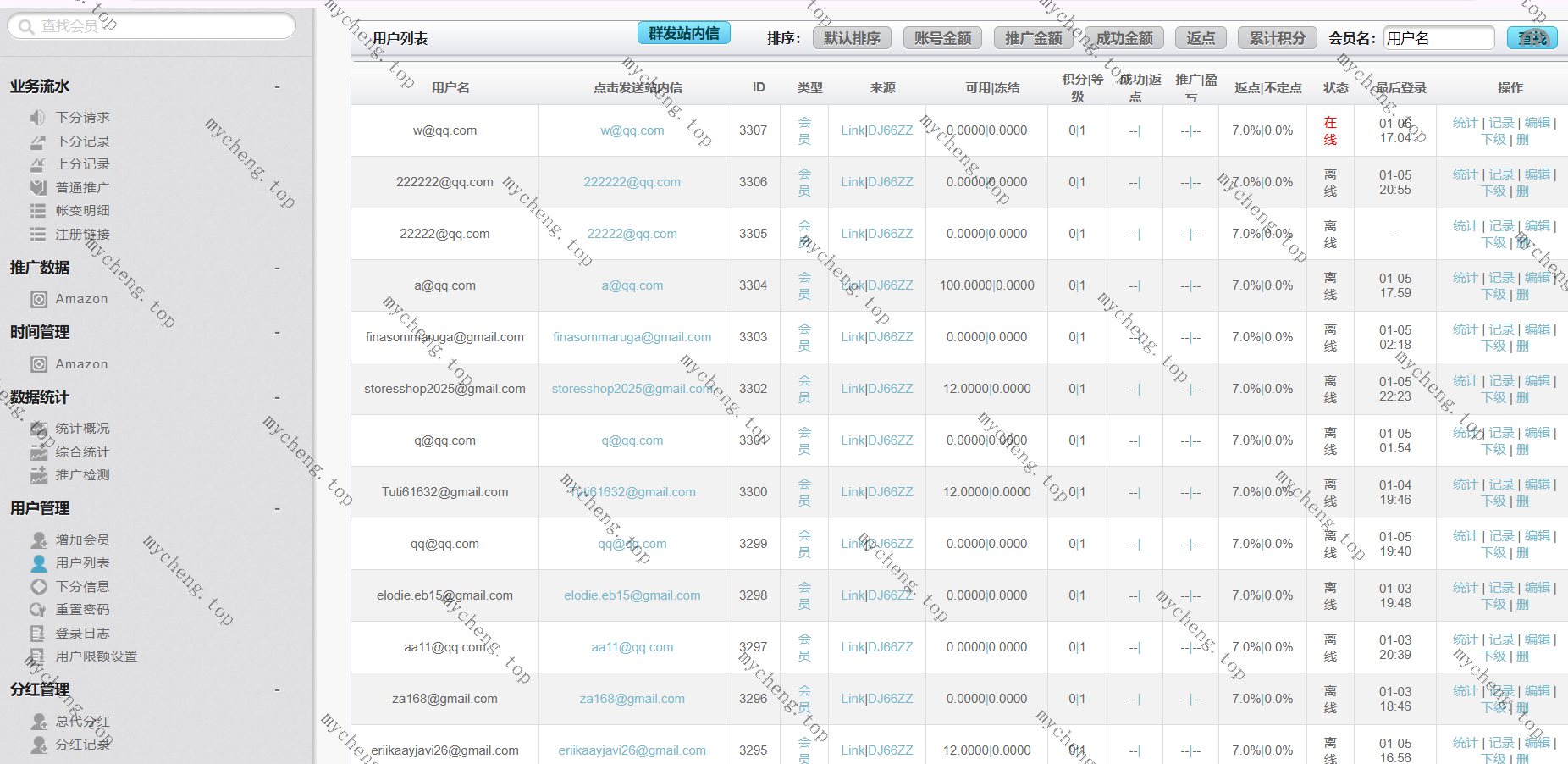Focus the 会员名 username input field
Screen dimensions: 1568x764
(x=1438, y=38)
